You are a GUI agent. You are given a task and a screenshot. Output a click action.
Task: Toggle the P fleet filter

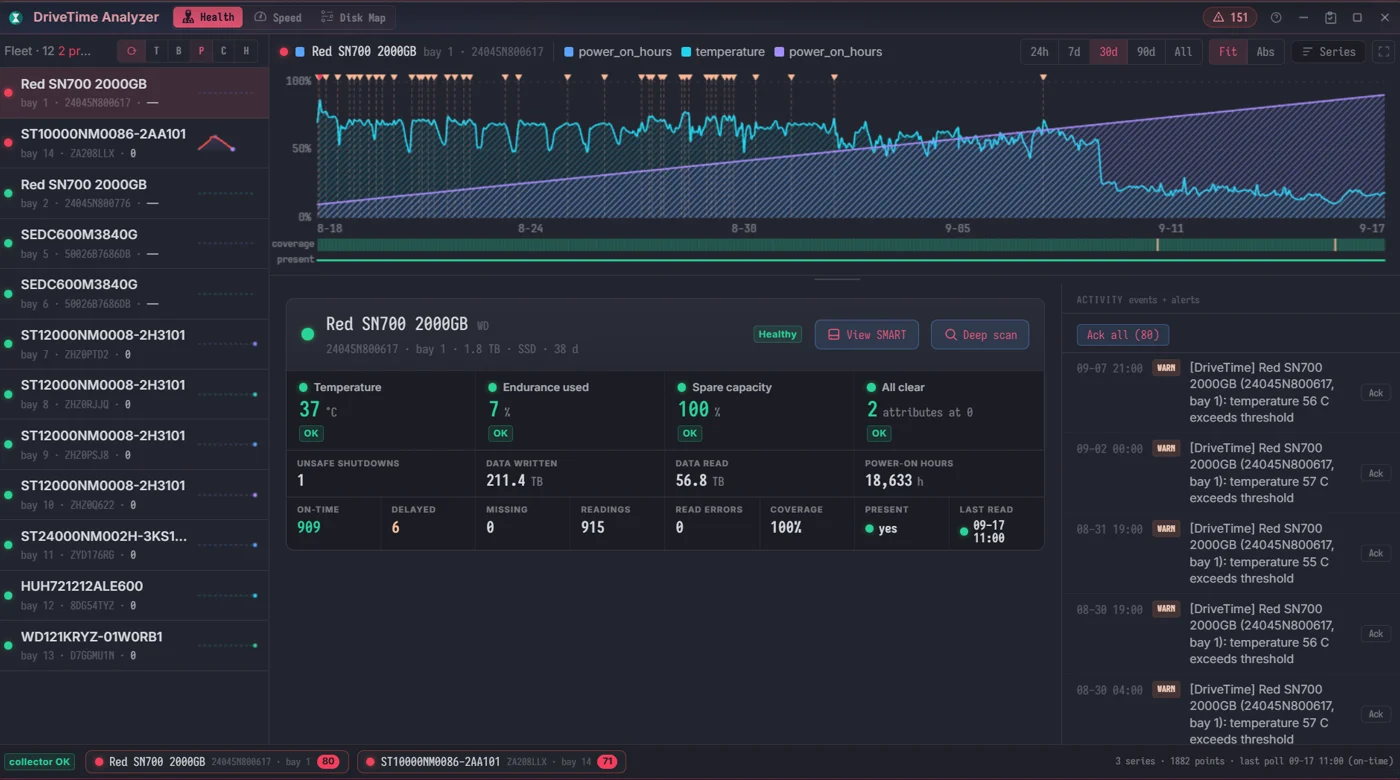201,51
